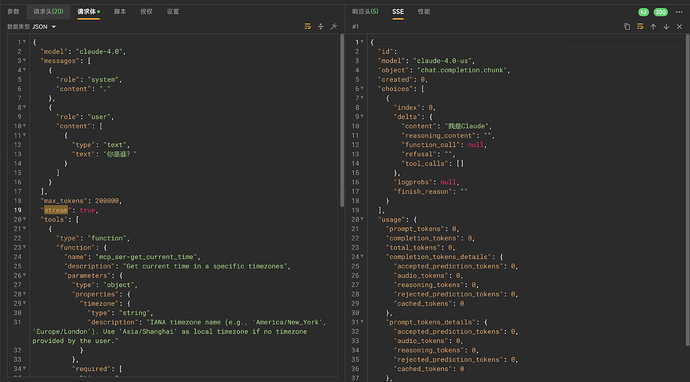Screen dimensions: 690x382
Task: Collapse the "choices" array in the response
Action: (x=362, y=89)
